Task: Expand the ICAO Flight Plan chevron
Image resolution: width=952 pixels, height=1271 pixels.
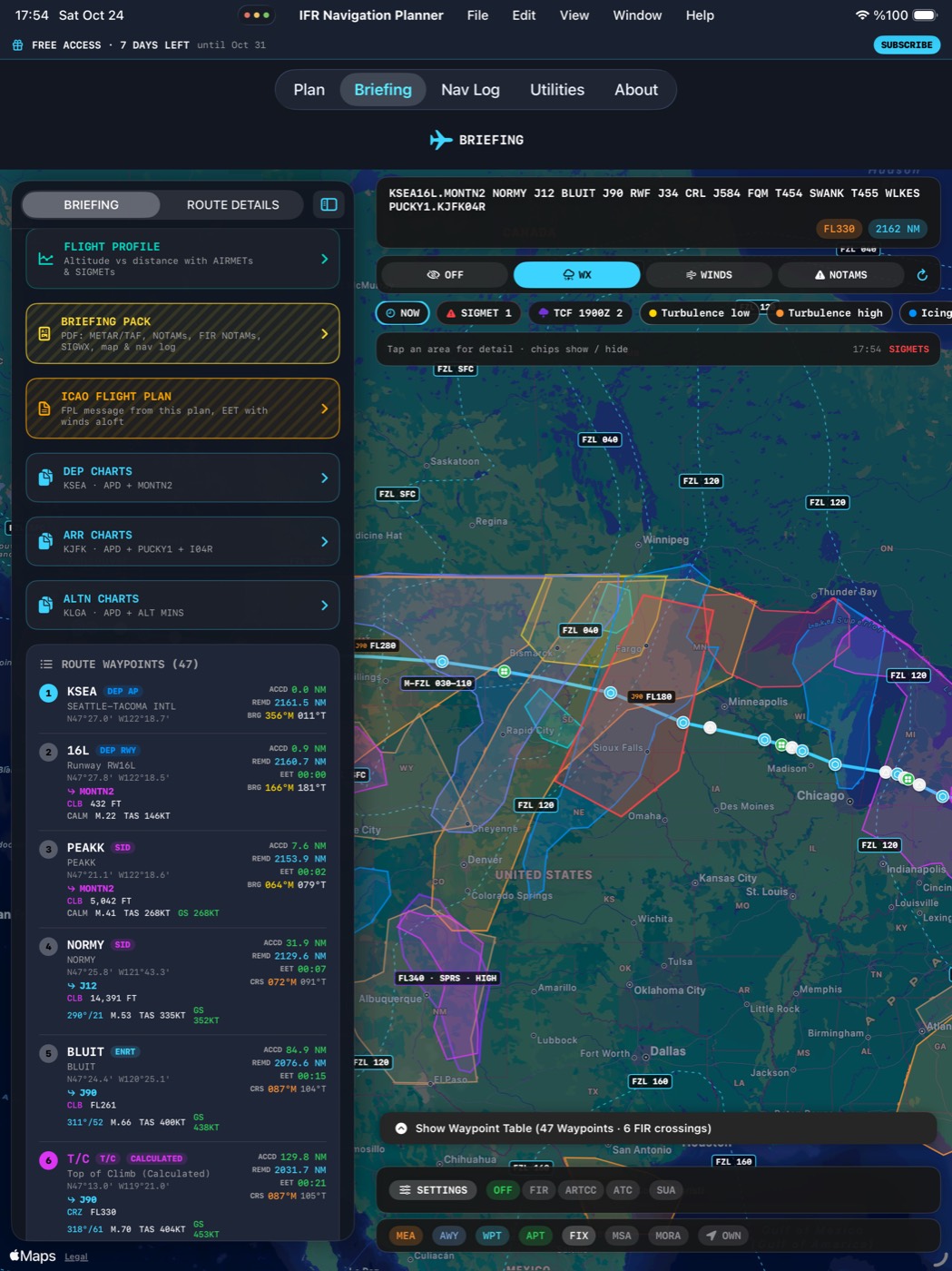Action: click(x=325, y=409)
